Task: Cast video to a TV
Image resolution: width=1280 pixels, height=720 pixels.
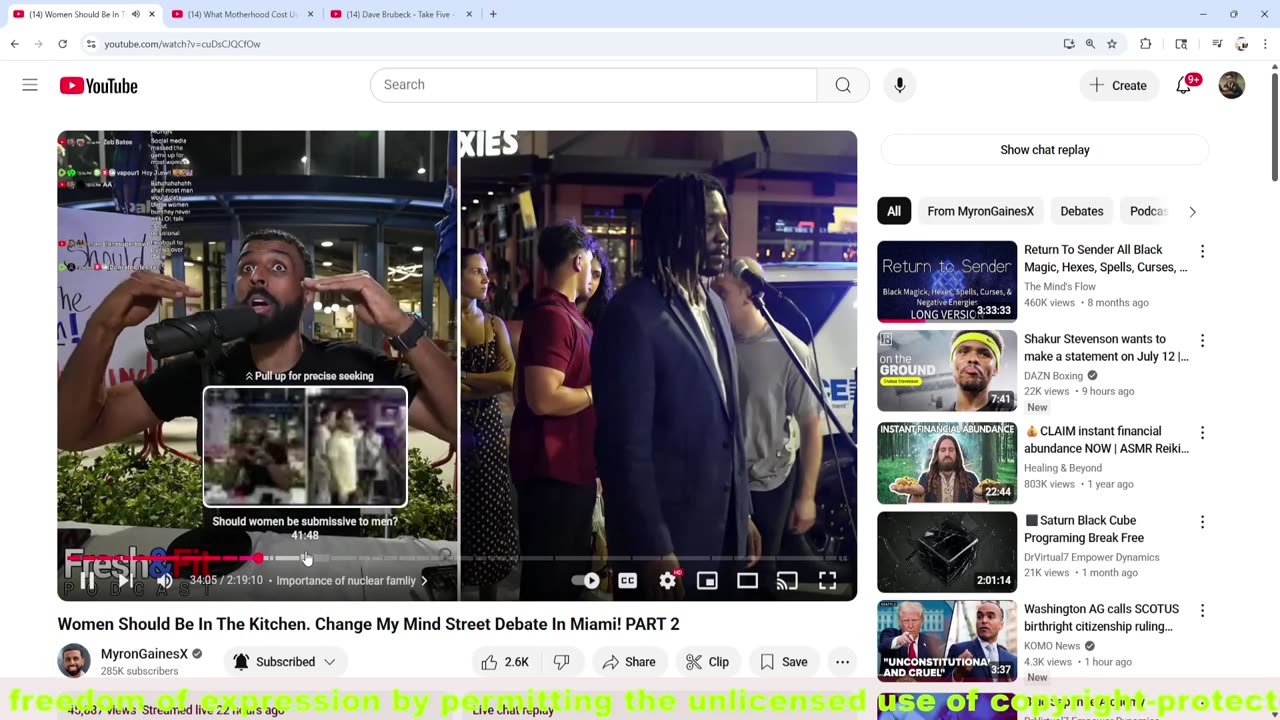Action: [787, 580]
